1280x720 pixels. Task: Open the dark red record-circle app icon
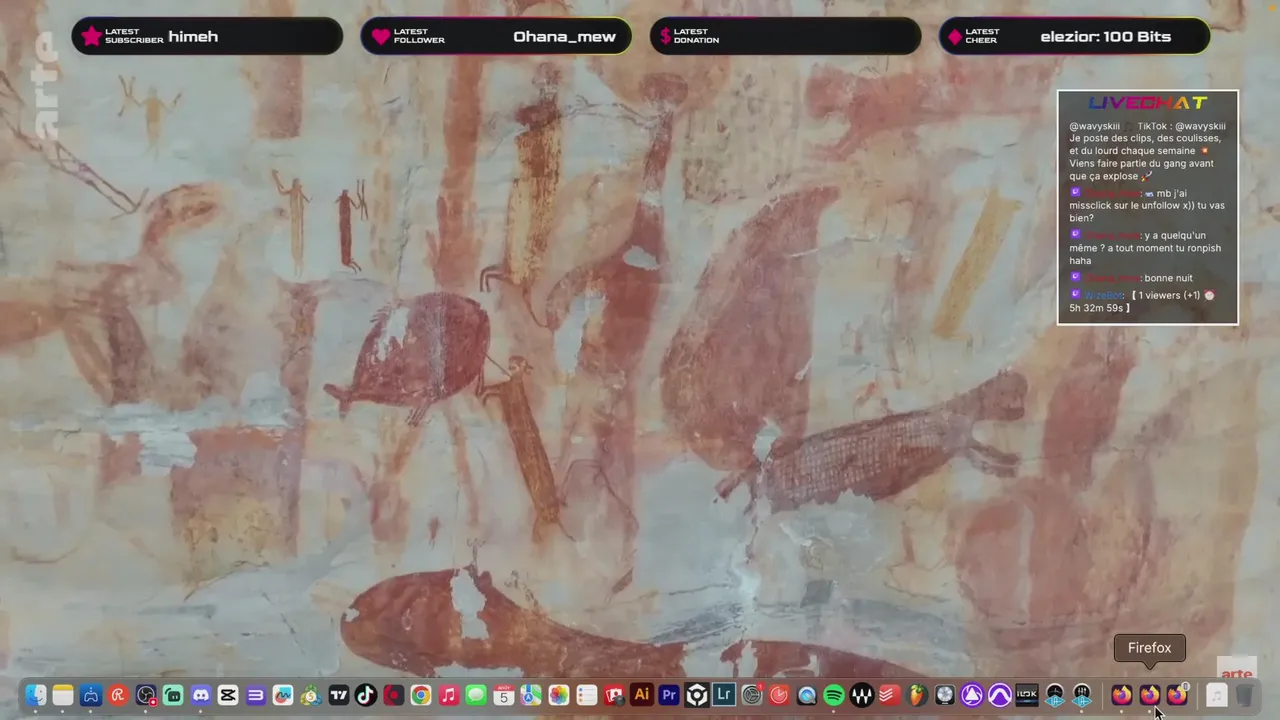pos(393,695)
